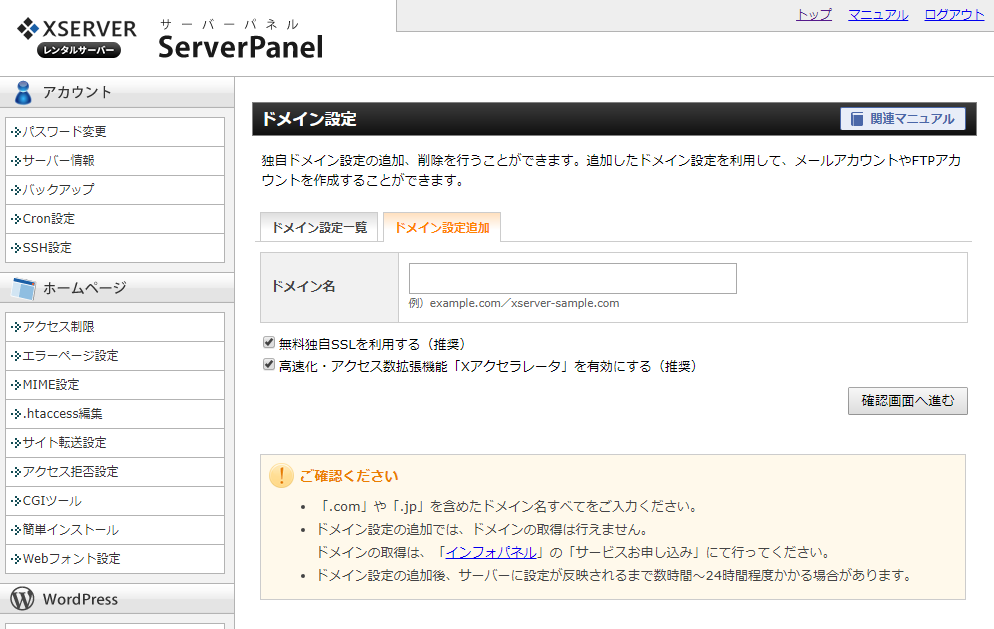Viewport: 994px width, 629px height.
Task: Open Webフォント設定
Action: click(x=115, y=559)
